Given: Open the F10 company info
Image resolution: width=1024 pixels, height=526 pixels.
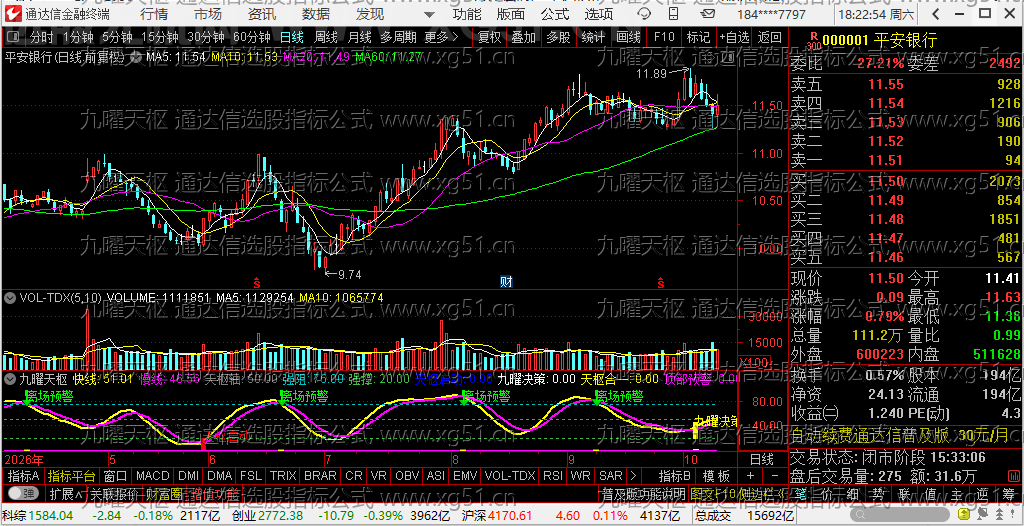Looking at the screenshot, I should pyautogui.click(x=664, y=37).
